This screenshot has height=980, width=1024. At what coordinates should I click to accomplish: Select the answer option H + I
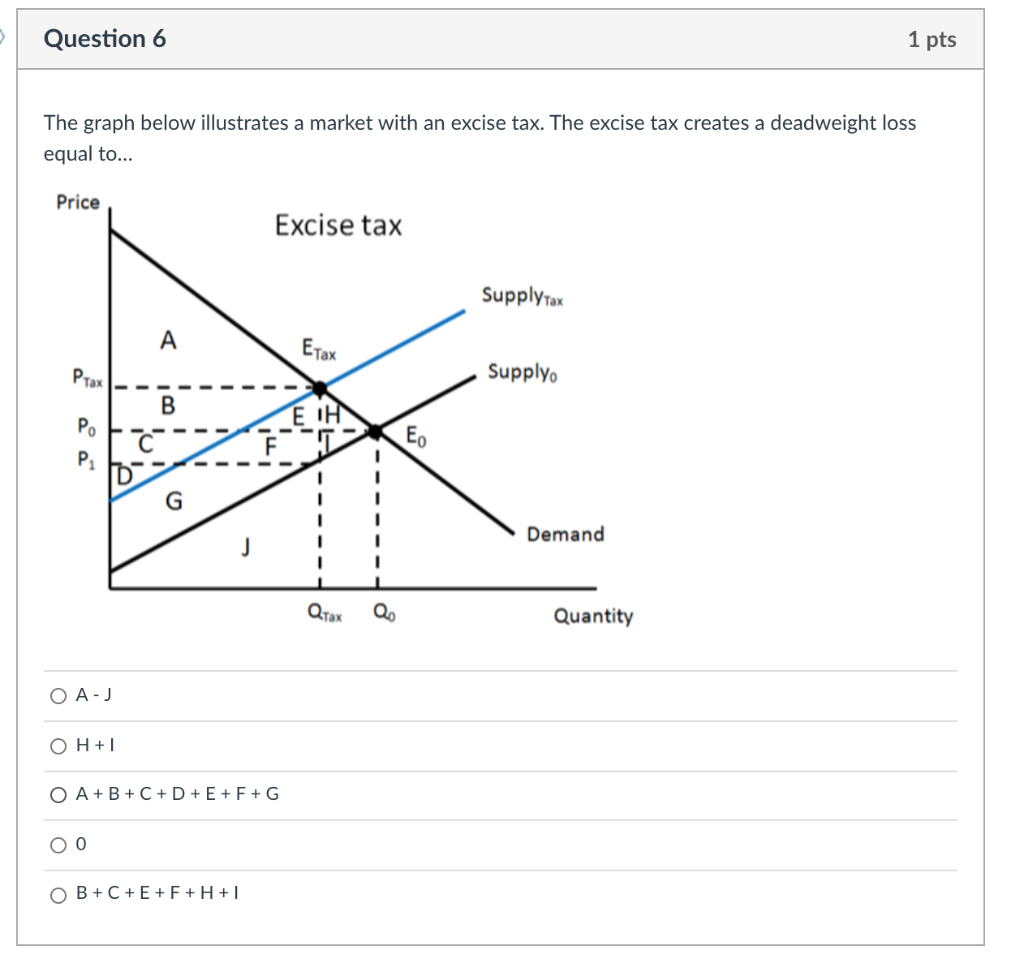point(57,745)
